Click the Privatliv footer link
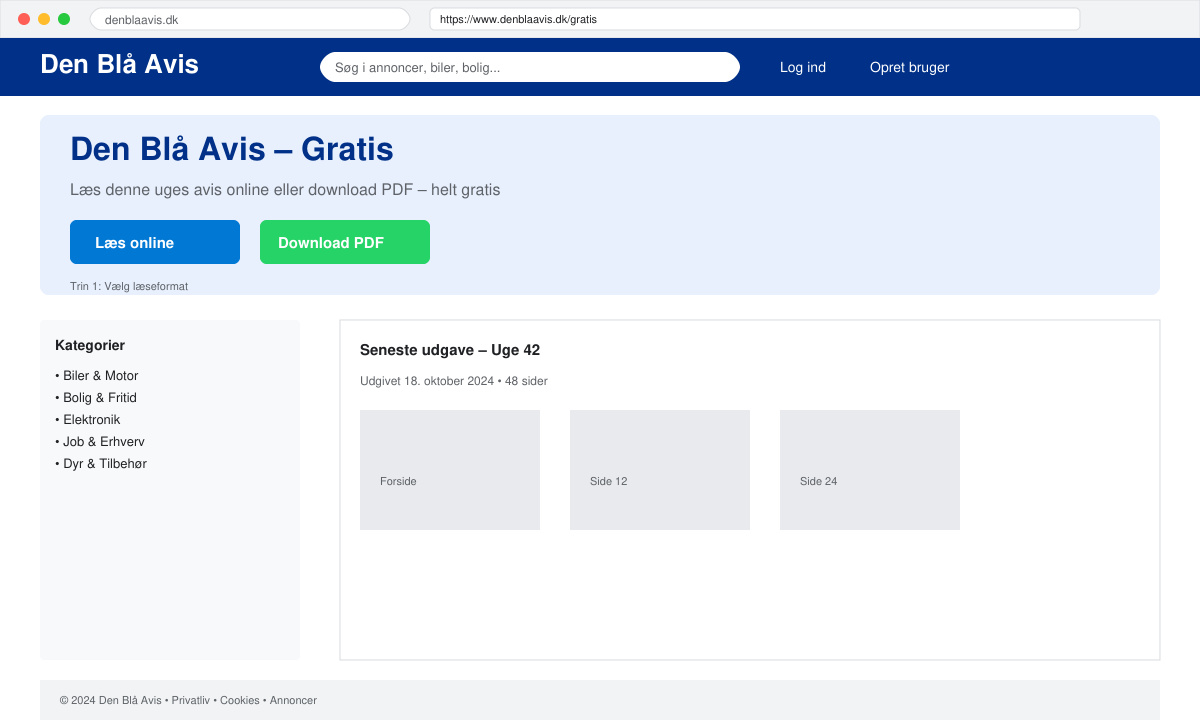1200x720 pixels. point(191,701)
